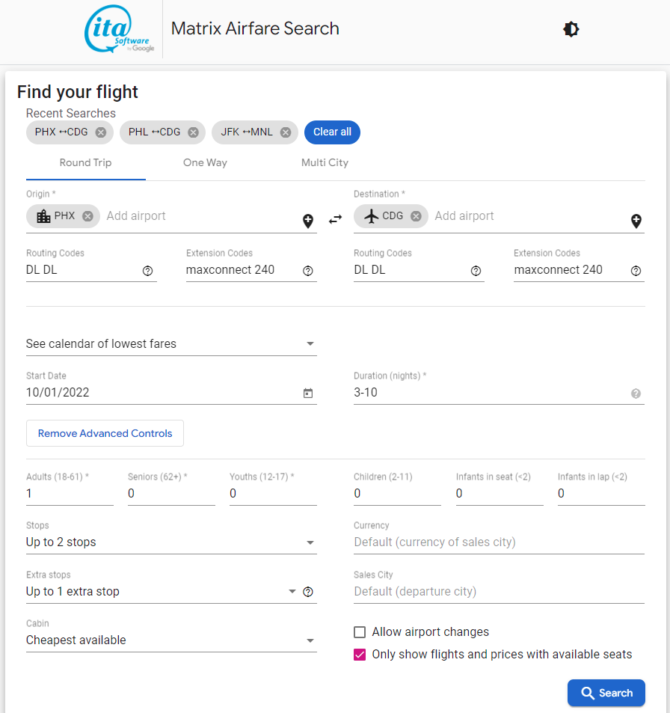The image size is (670, 713).
Task: Open help for destination Routing Codes
Action: 476,271
